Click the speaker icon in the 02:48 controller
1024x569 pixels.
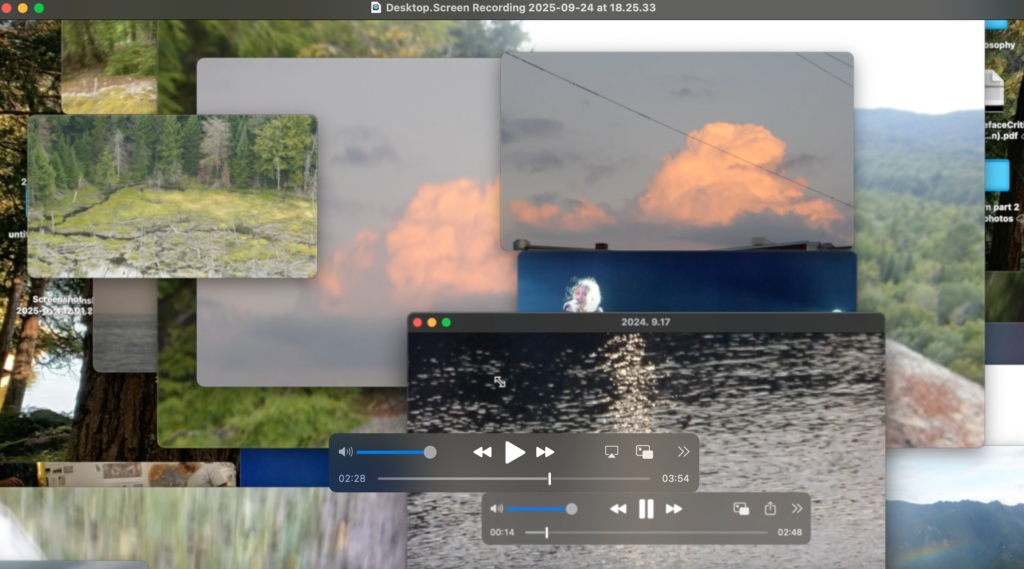pos(496,509)
